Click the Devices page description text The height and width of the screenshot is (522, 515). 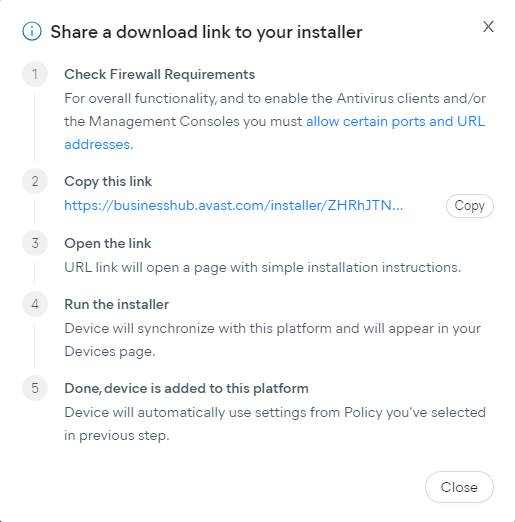[x=272, y=340]
